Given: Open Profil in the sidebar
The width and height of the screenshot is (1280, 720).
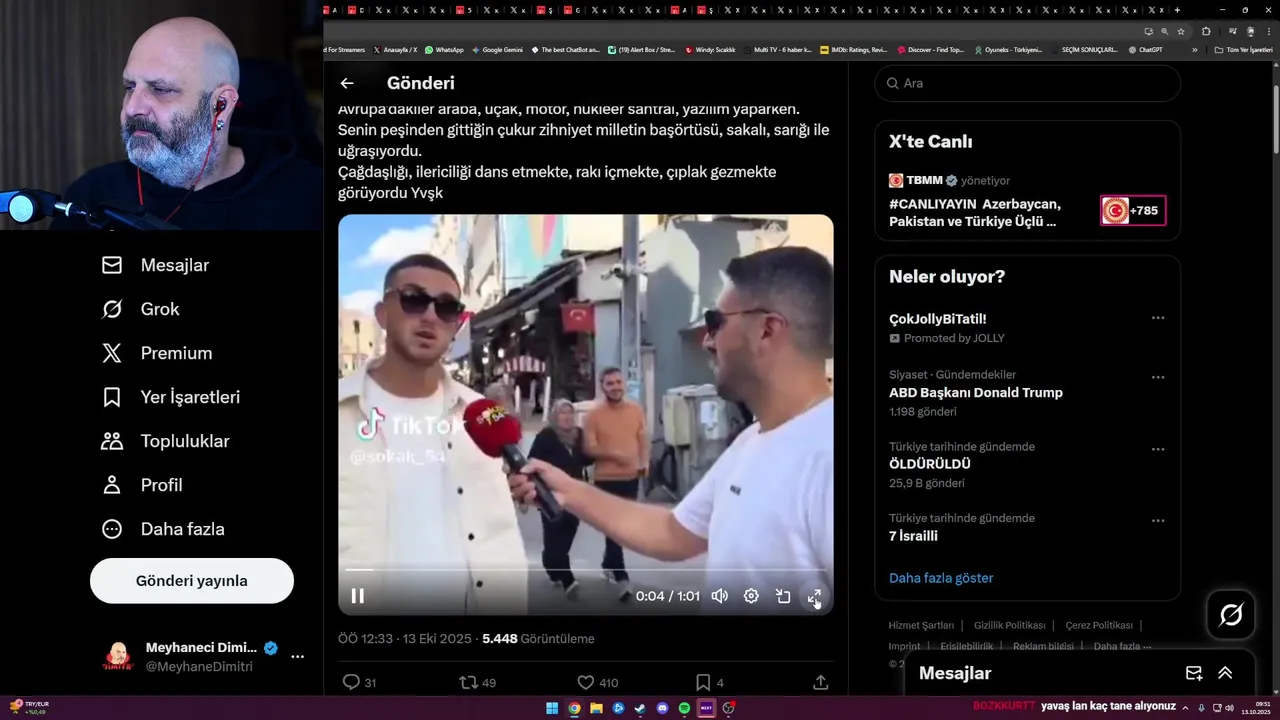Looking at the screenshot, I should click(142, 485).
